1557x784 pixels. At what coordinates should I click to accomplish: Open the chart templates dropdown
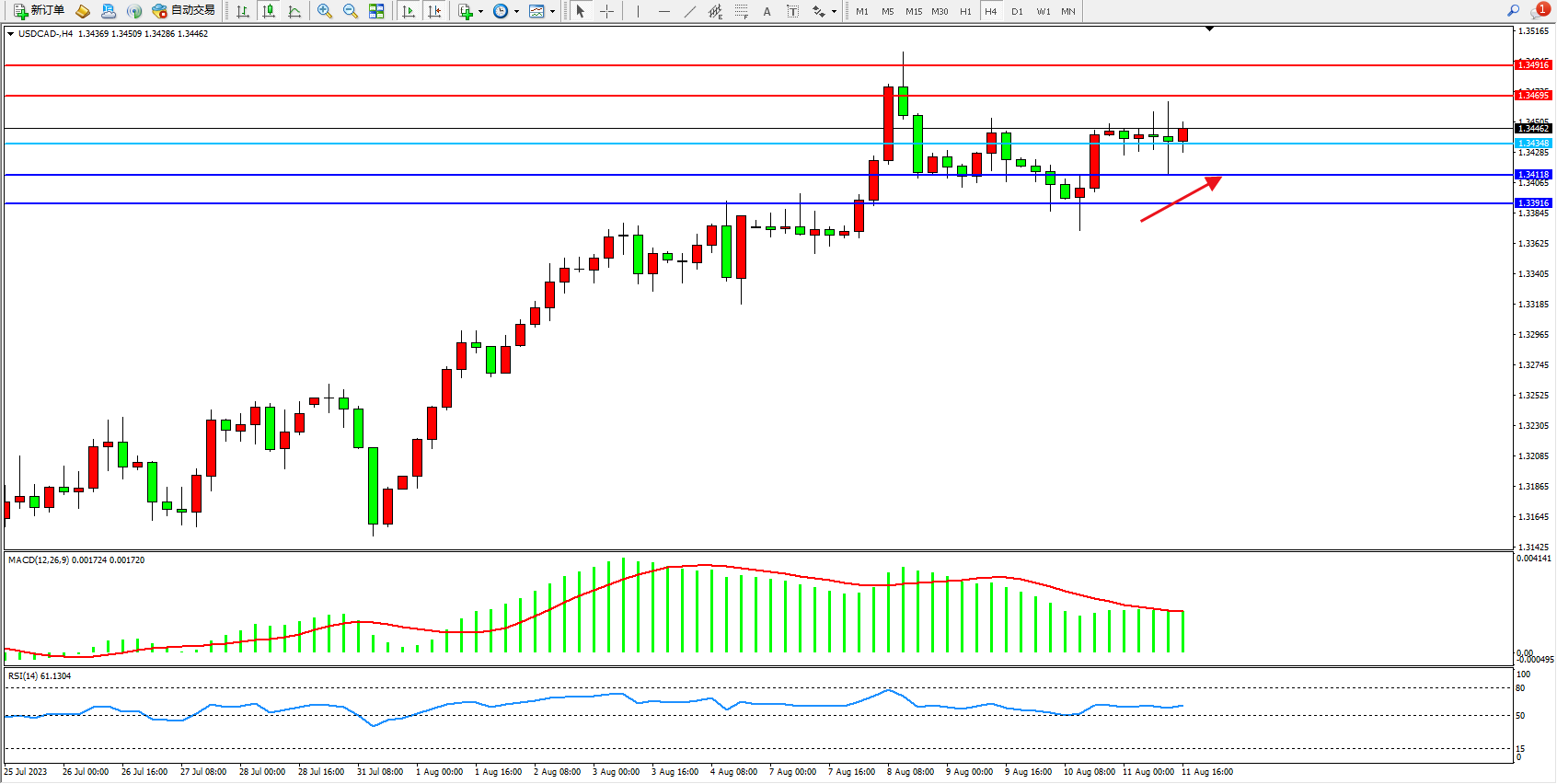552,12
